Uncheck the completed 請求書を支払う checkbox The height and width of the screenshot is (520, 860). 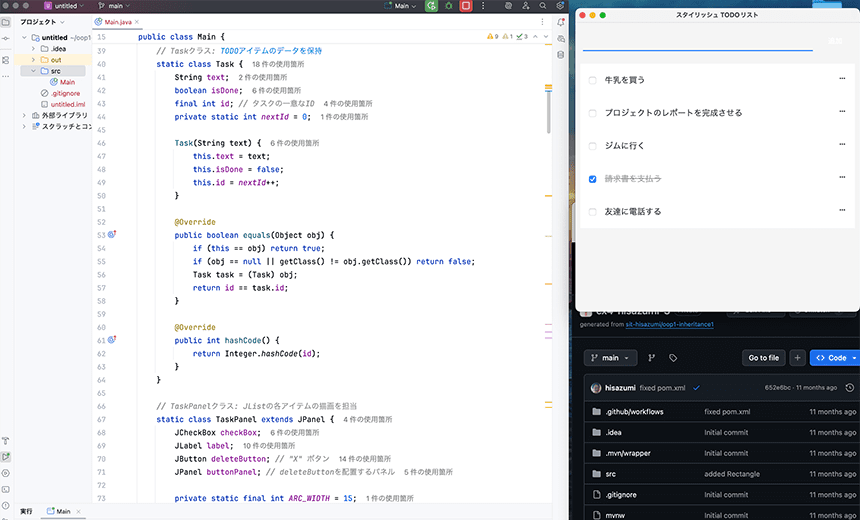593,179
